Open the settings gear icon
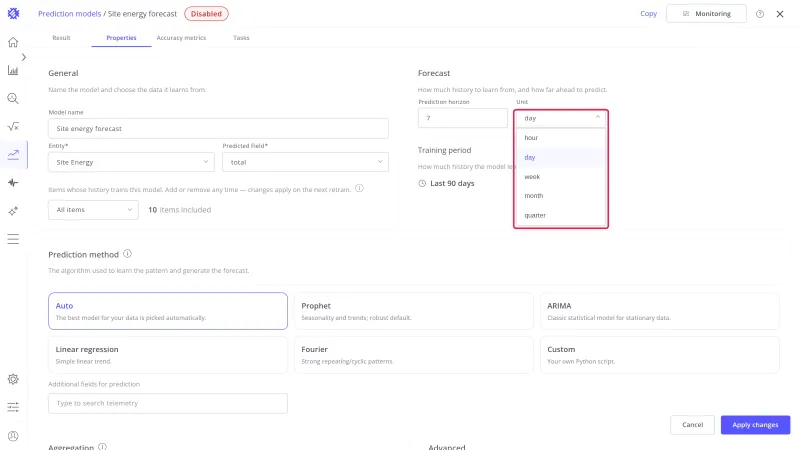Image resolution: width=800 pixels, height=450 pixels. 13,379
